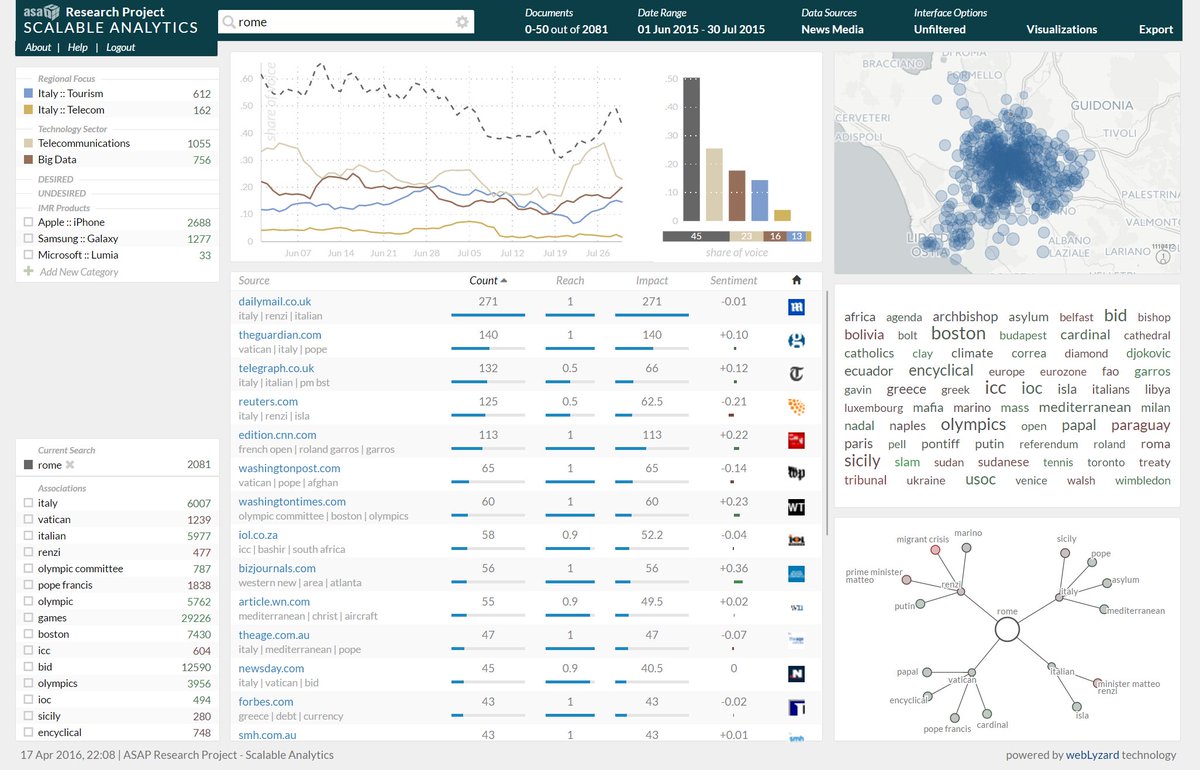Click Add New Category
The height and width of the screenshot is (770, 1200).
pos(79,272)
